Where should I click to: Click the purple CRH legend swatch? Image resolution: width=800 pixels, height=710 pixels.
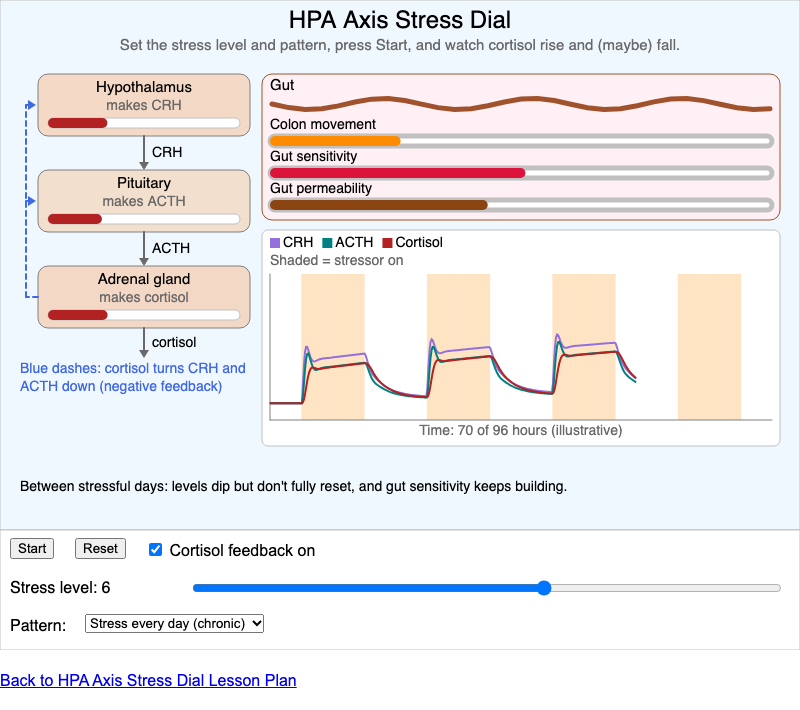click(275, 243)
